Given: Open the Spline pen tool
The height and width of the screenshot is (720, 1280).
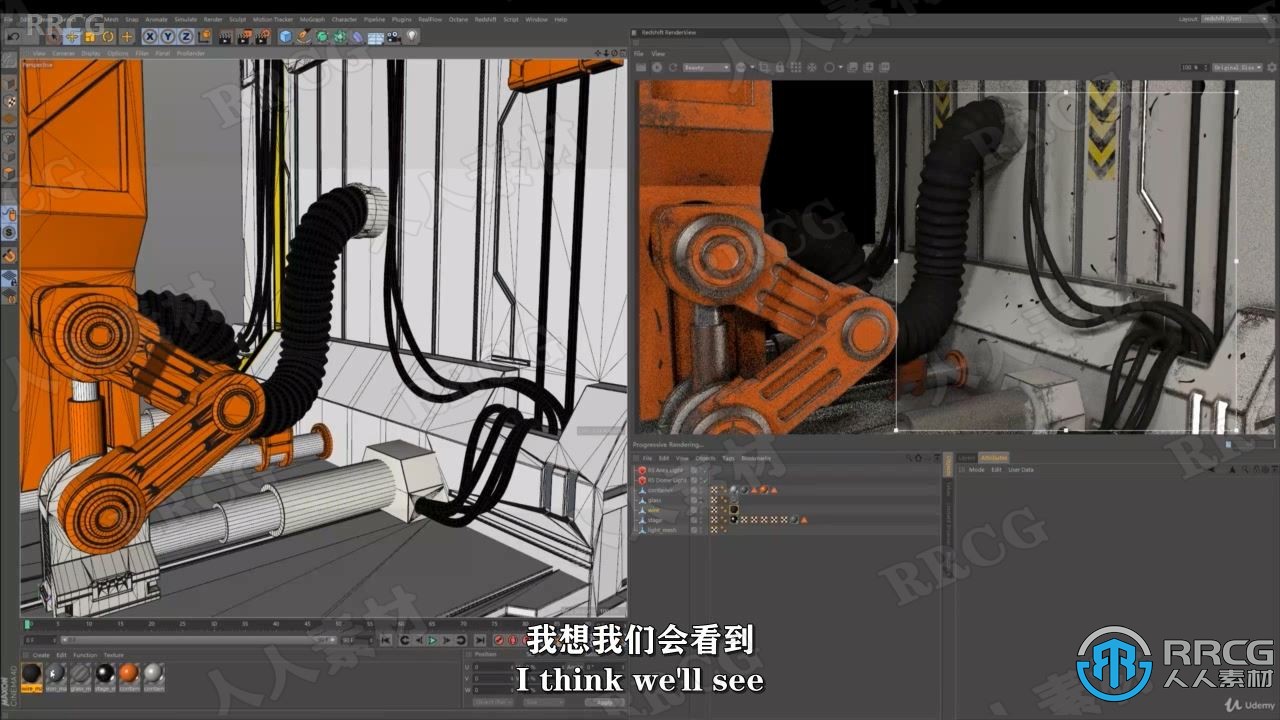Looking at the screenshot, I should click(x=303, y=36).
